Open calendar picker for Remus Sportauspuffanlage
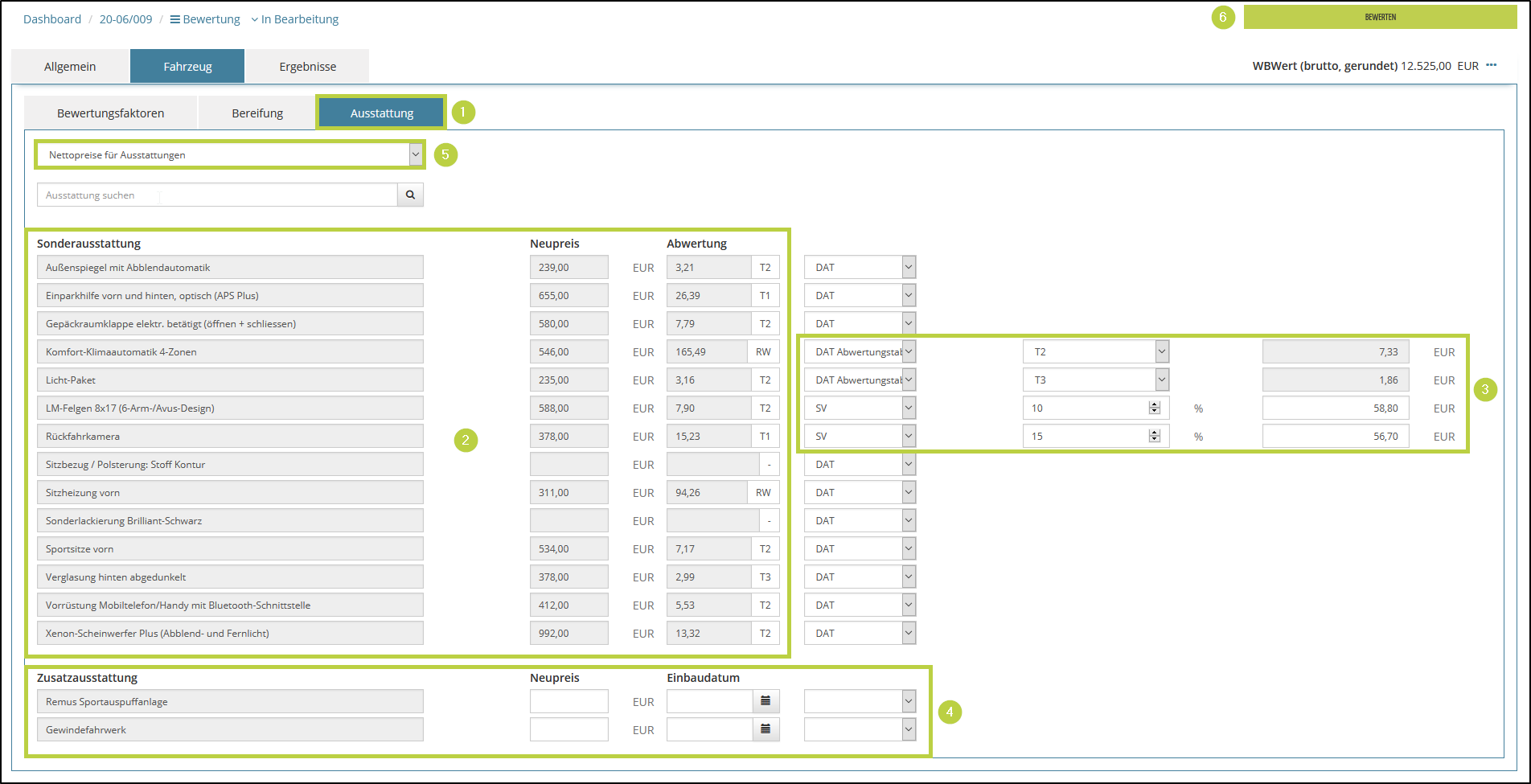The image size is (1531, 784). (765, 701)
